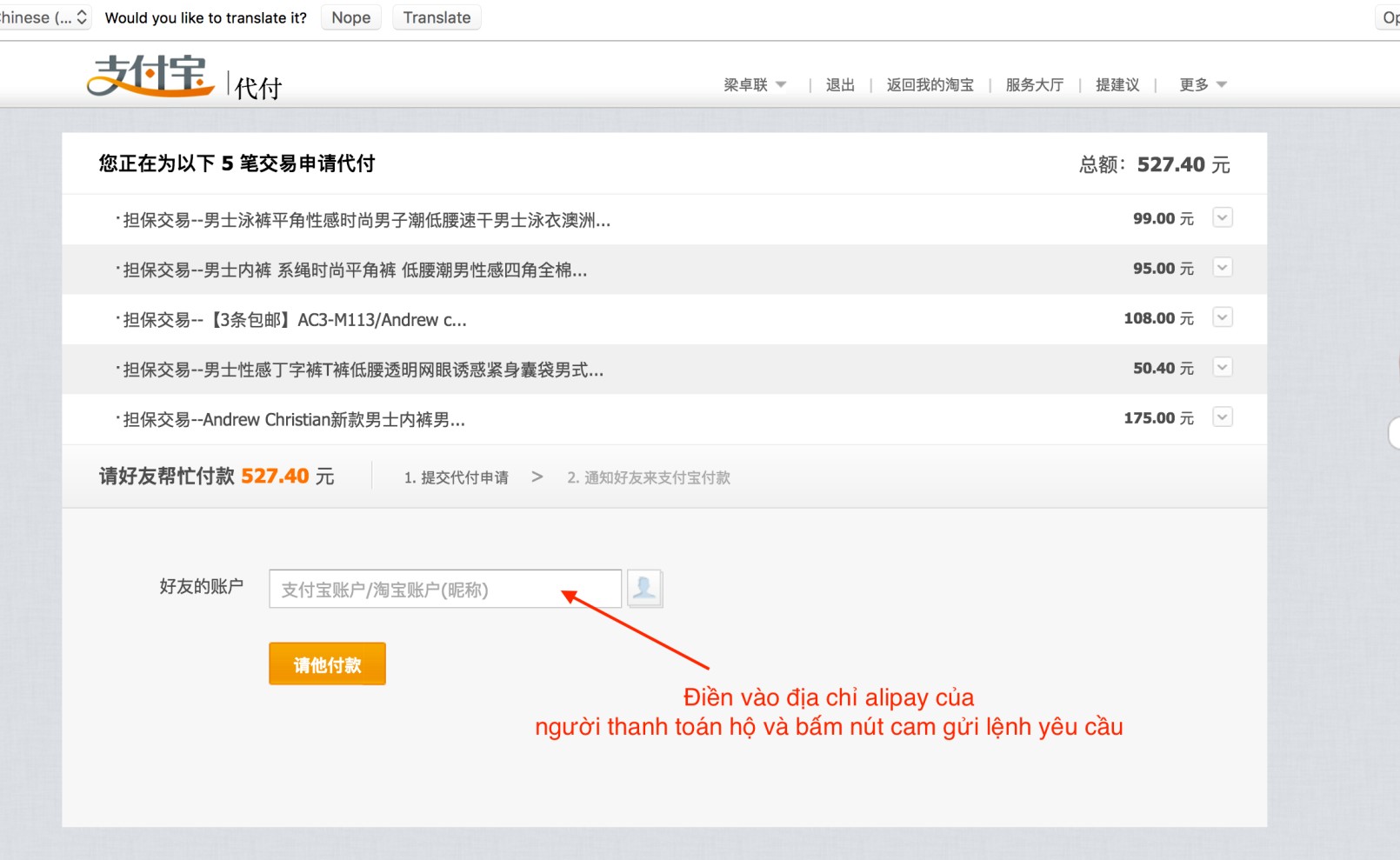
Task: Click the Andrew Christian transaction title
Action: click(294, 420)
